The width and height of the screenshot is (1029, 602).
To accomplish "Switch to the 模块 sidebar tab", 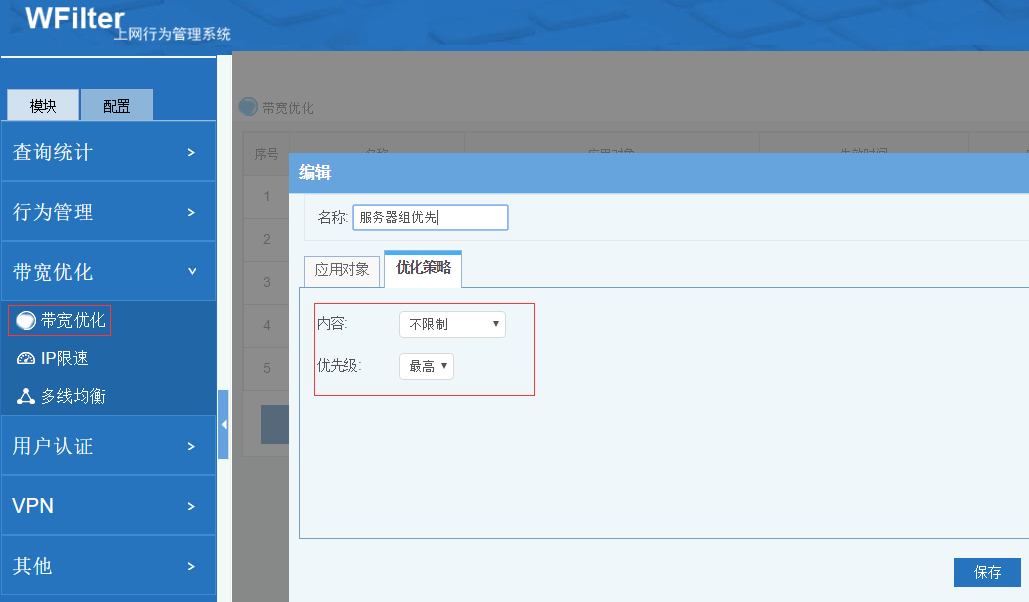I will click(43, 106).
